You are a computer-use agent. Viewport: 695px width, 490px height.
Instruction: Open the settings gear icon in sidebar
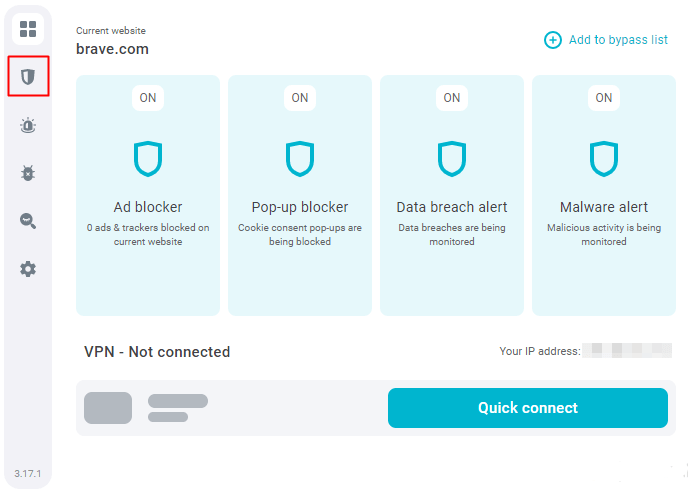tap(28, 269)
